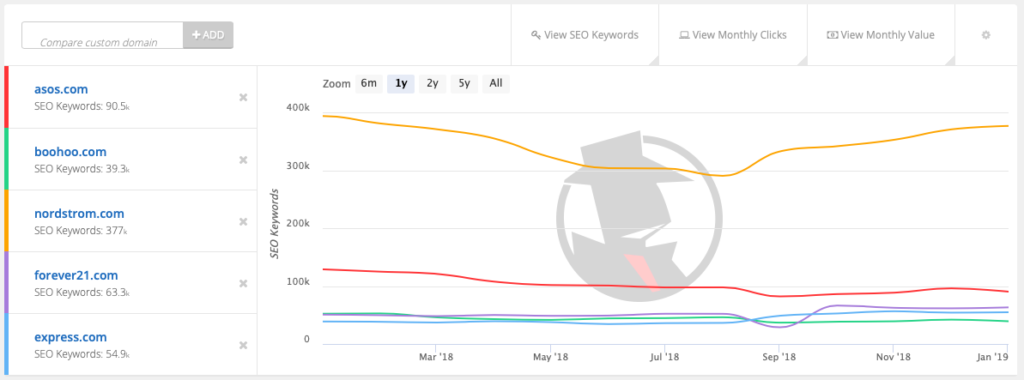Switch to View Monthly Clicks tab

pos(733,35)
